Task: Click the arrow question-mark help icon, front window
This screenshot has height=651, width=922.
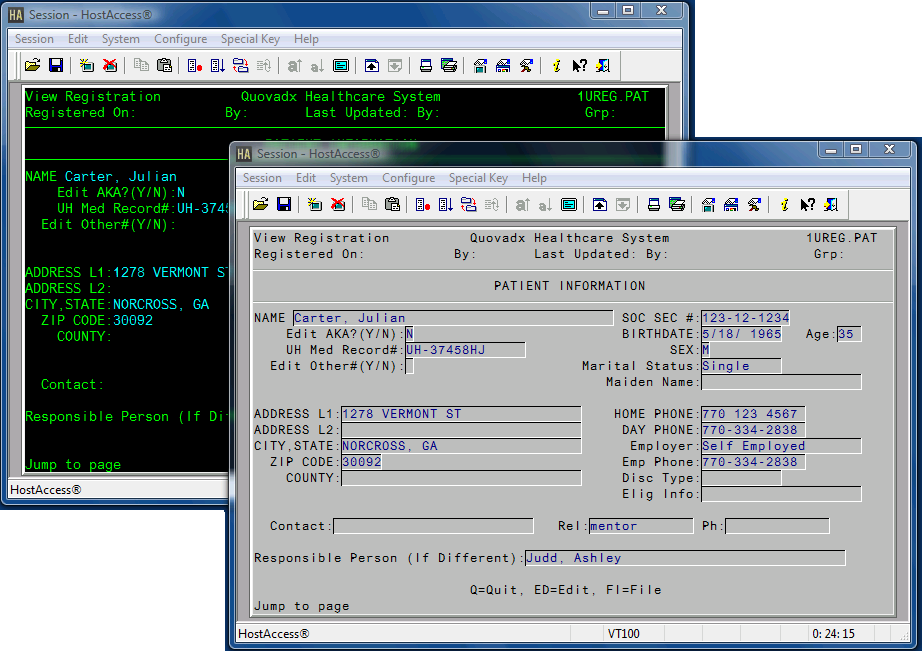Action: click(x=807, y=205)
